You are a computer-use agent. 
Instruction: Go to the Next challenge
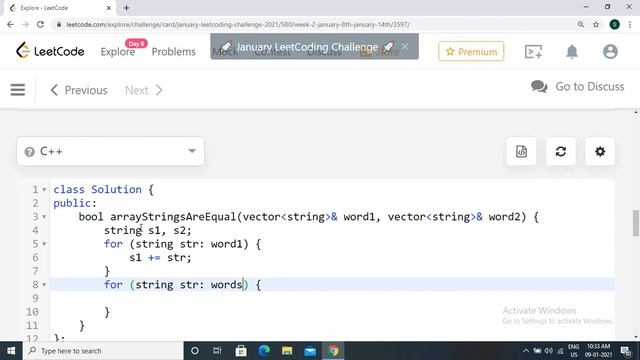[x=144, y=90]
